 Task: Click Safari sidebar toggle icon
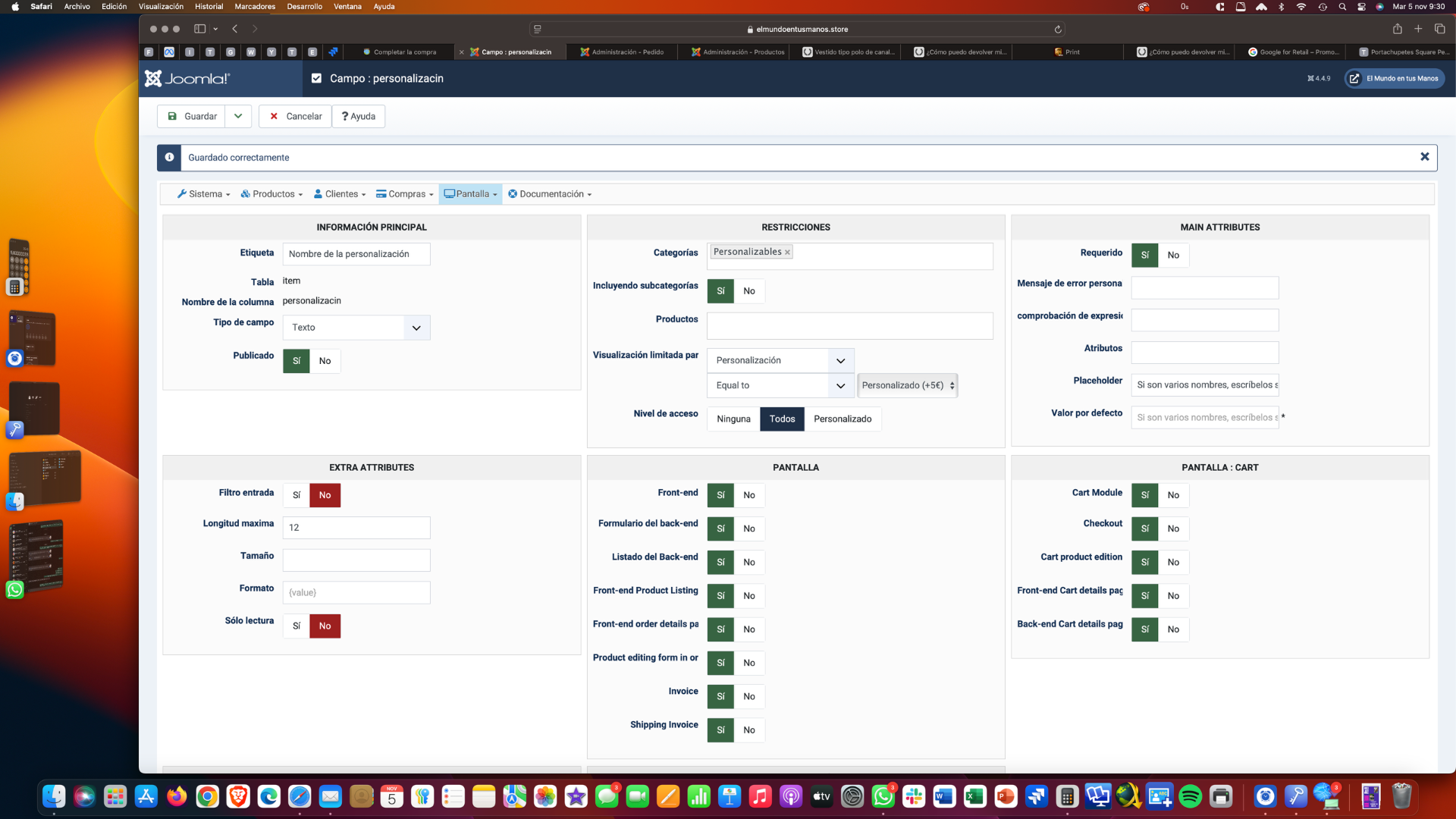199,29
